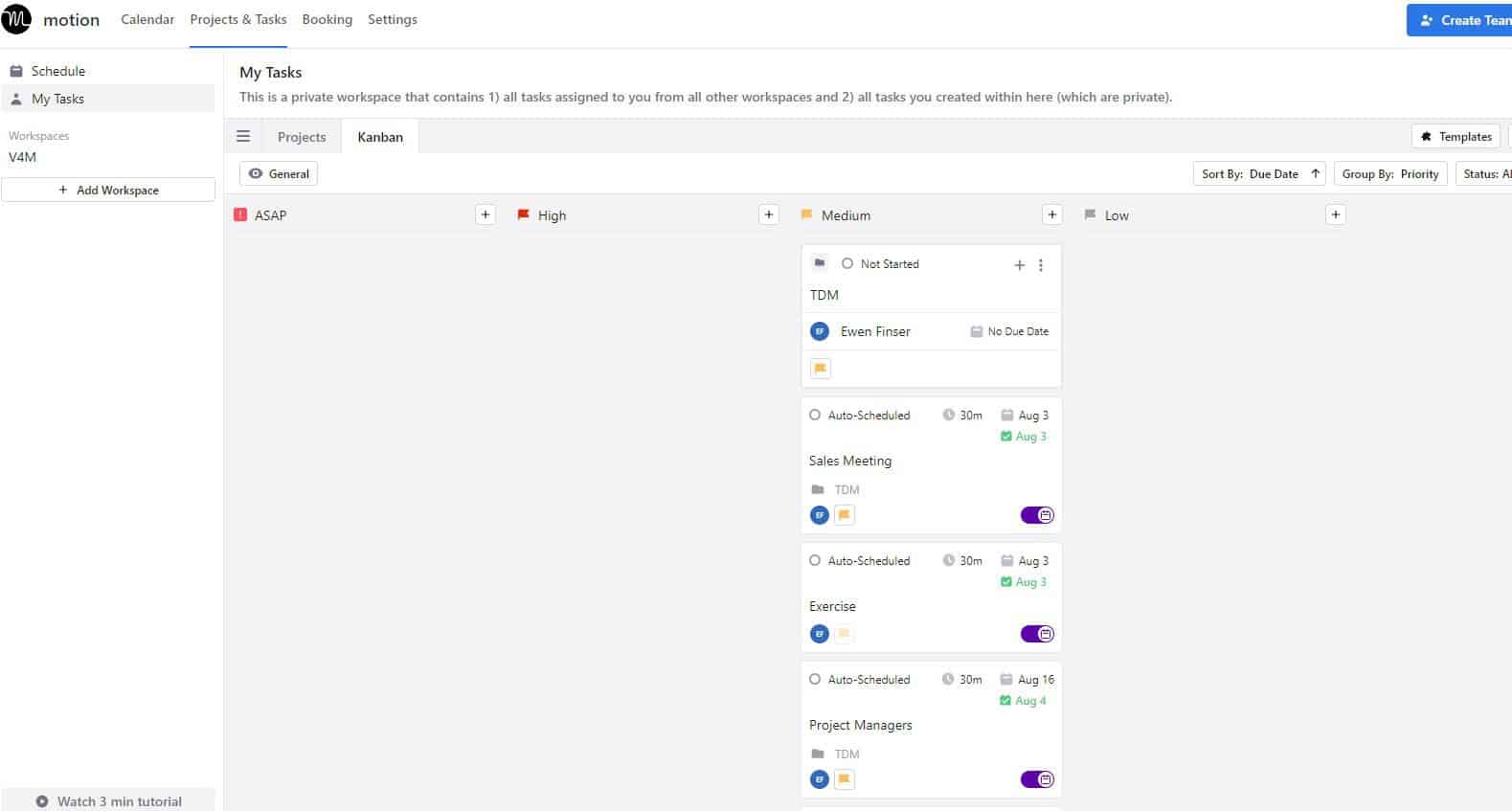The width and height of the screenshot is (1512, 811).
Task: Add a task to the High column
Action: [x=769, y=214]
